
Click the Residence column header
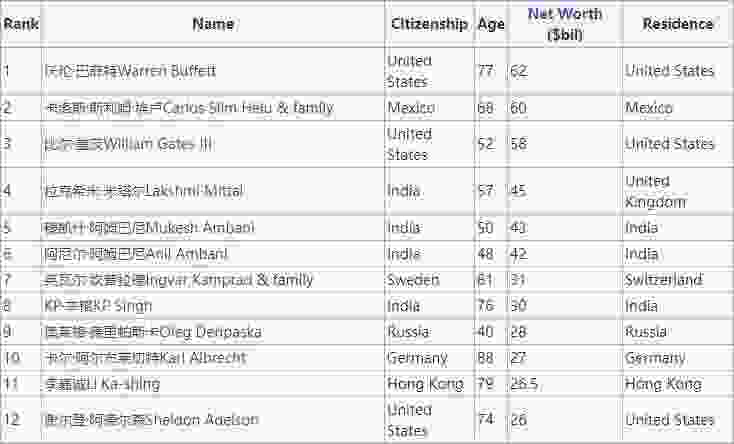(x=677, y=23)
